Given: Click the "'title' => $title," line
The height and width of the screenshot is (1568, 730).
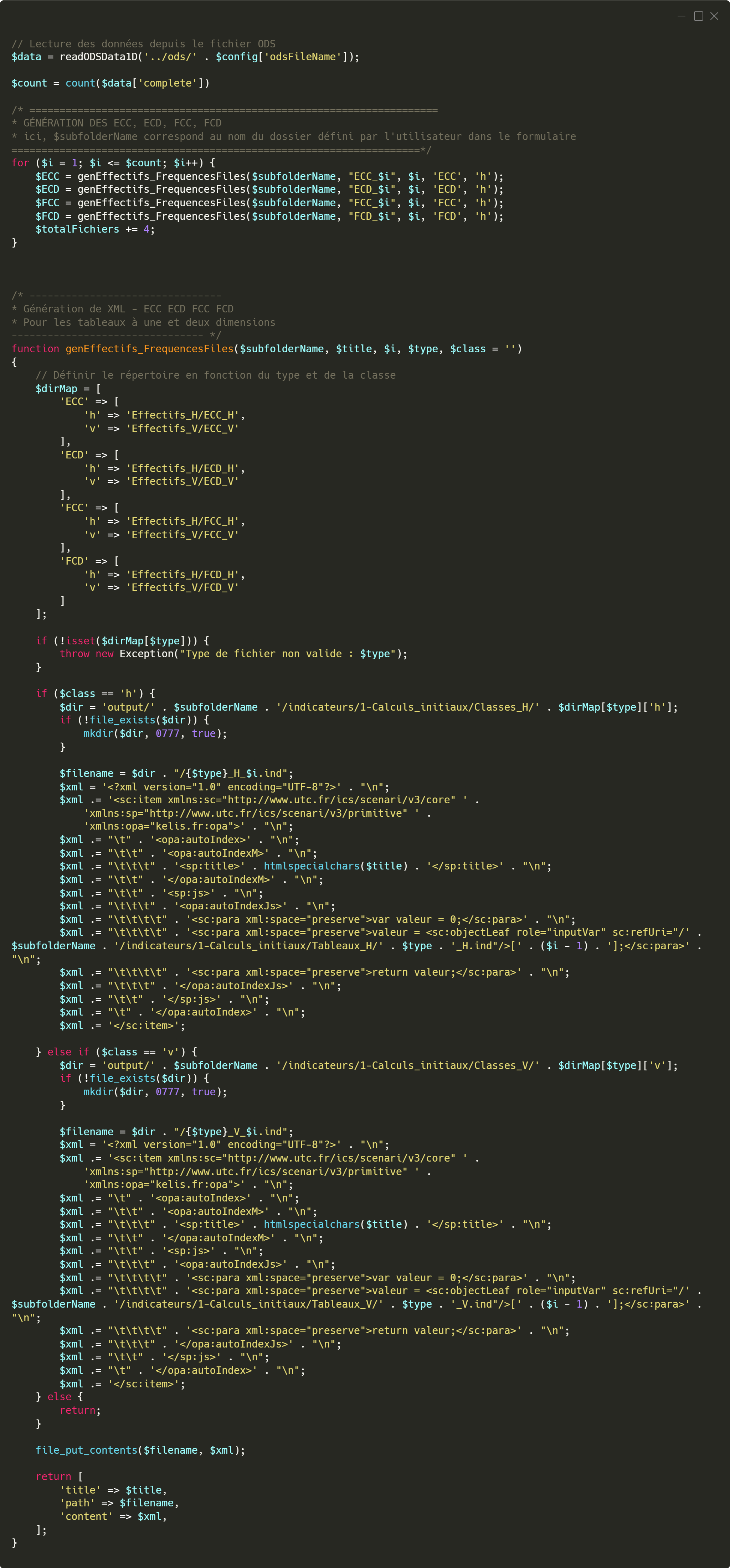Looking at the screenshot, I should click(x=113, y=1491).
